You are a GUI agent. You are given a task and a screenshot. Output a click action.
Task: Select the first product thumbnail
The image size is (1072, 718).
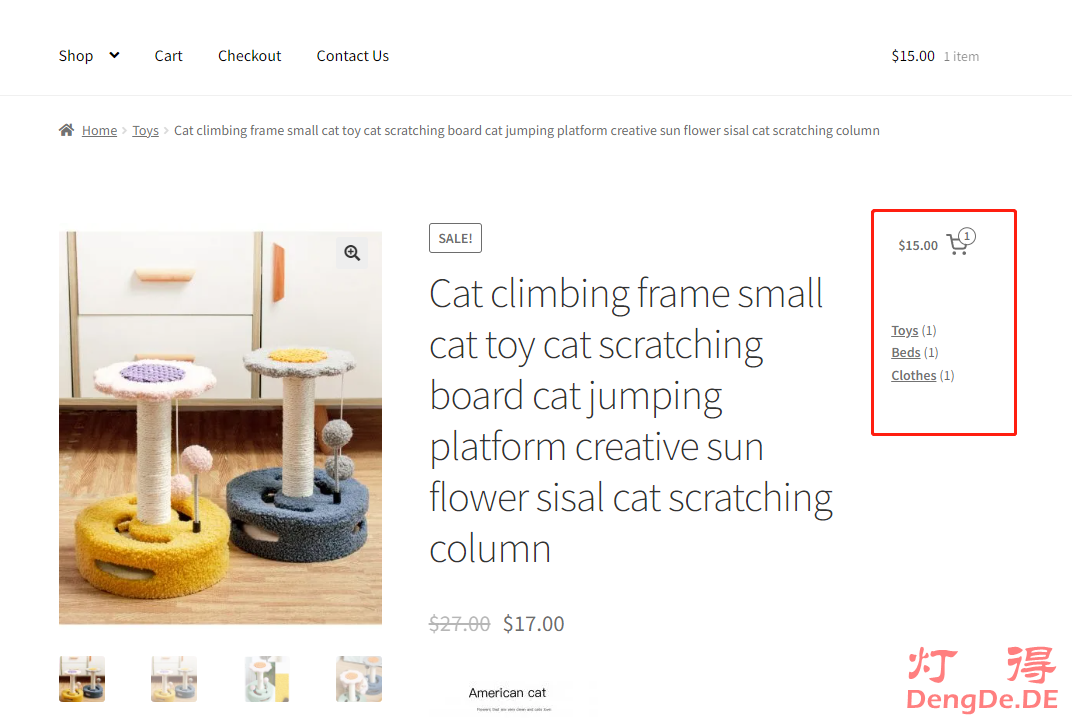pos(82,679)
